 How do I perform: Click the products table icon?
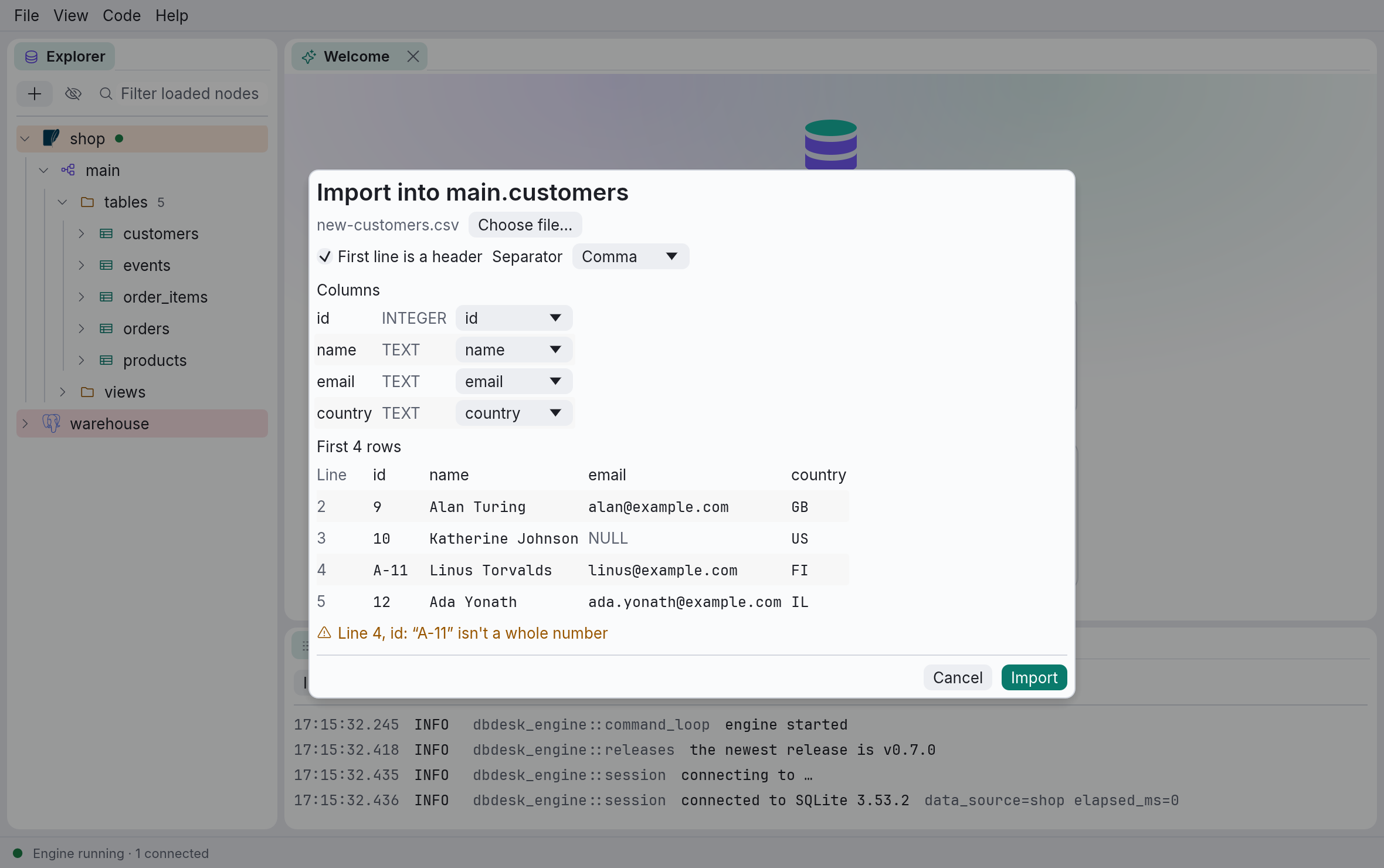tap(106, 360)
